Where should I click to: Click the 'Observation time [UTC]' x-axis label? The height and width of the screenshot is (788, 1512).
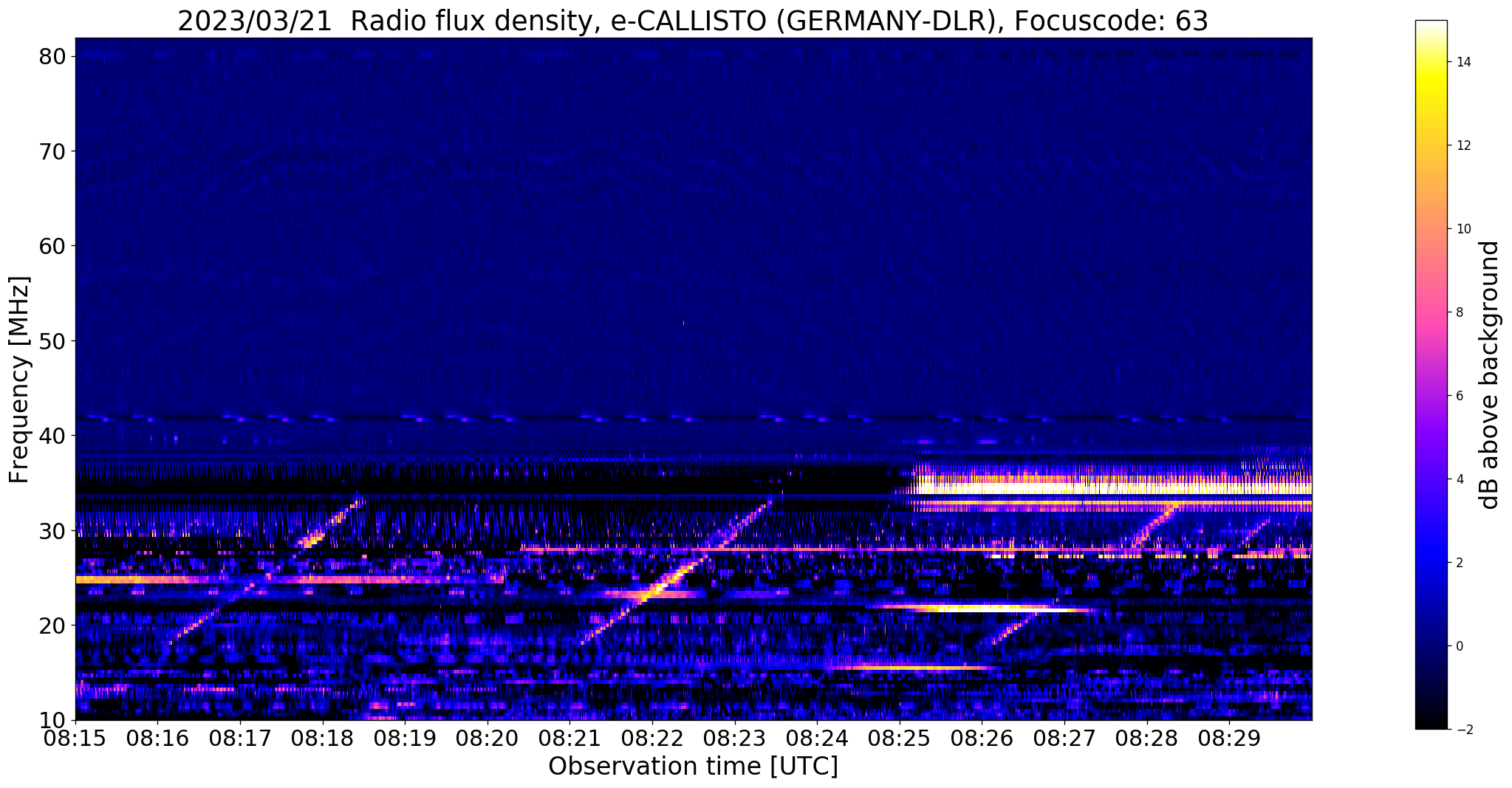click(x=693, y=767)
